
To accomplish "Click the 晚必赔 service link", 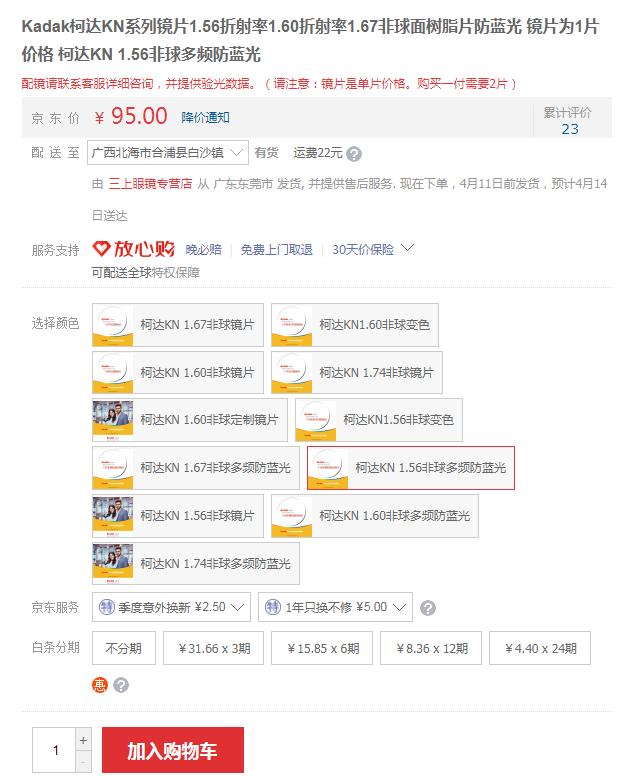I will point(203,250).
